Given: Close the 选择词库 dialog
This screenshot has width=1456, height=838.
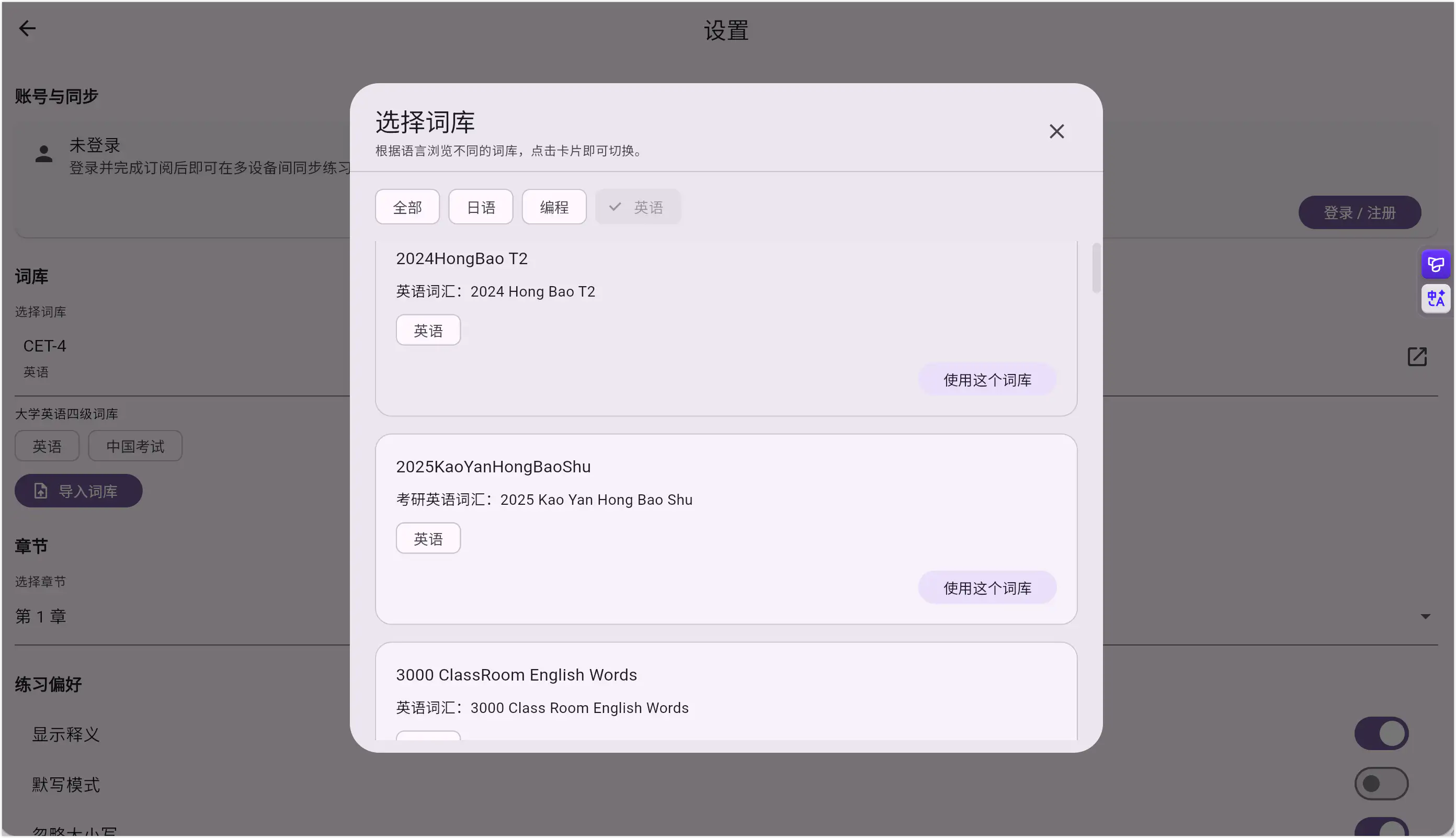Looking at the screenshot, I should tap(1056, 131).
